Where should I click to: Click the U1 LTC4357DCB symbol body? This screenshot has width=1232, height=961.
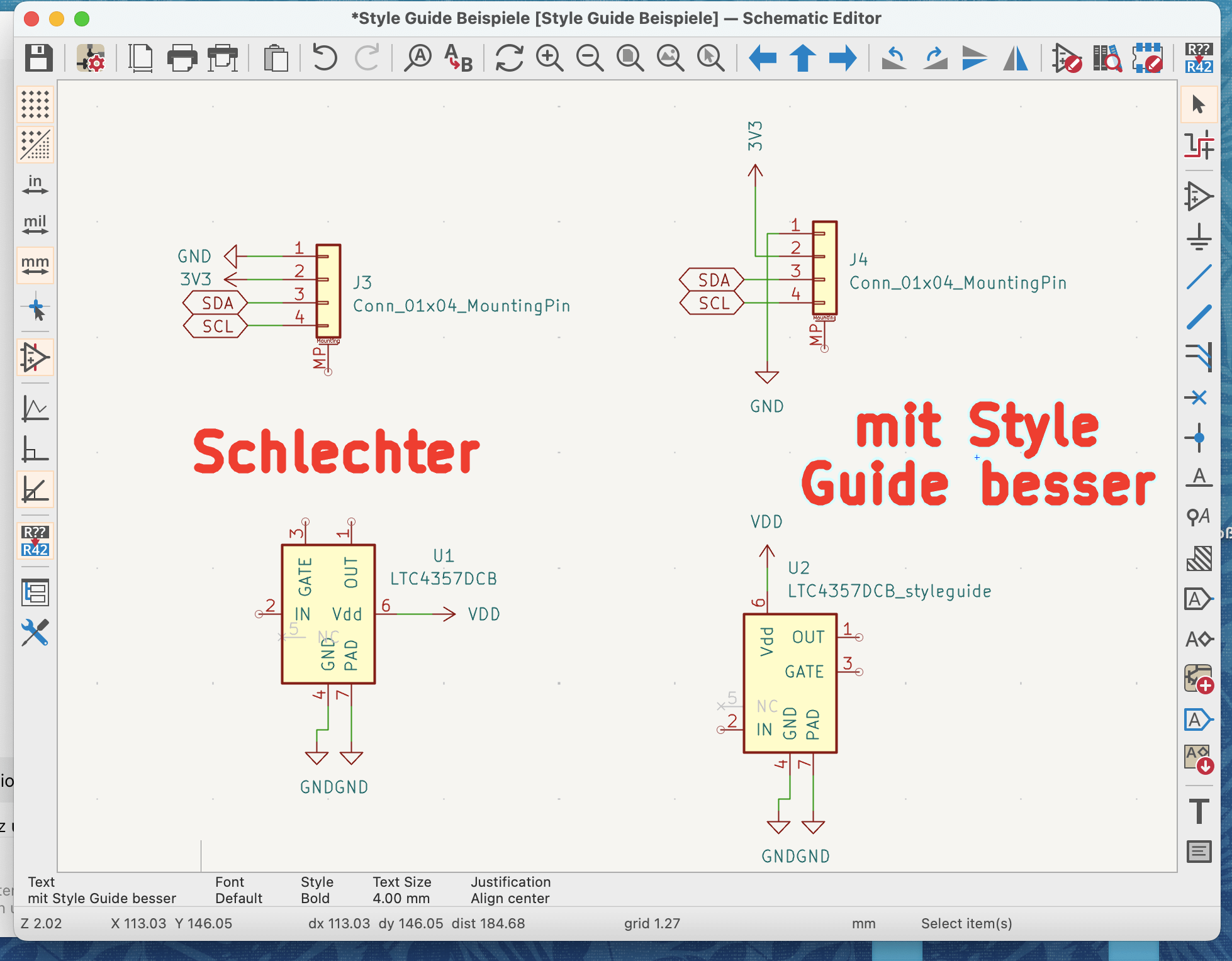(328, 614)
